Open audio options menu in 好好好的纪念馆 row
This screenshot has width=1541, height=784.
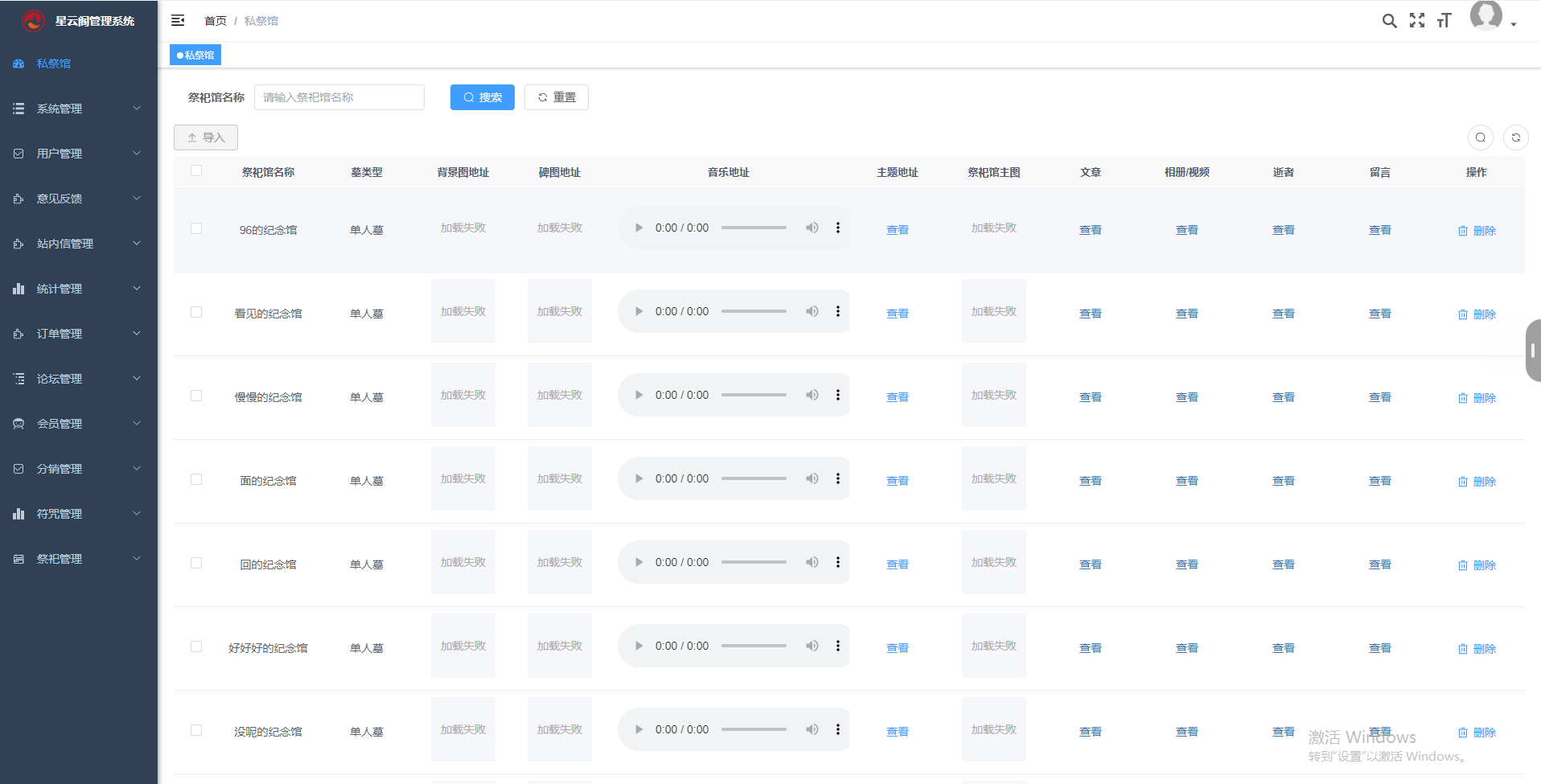tap(838, 646)
